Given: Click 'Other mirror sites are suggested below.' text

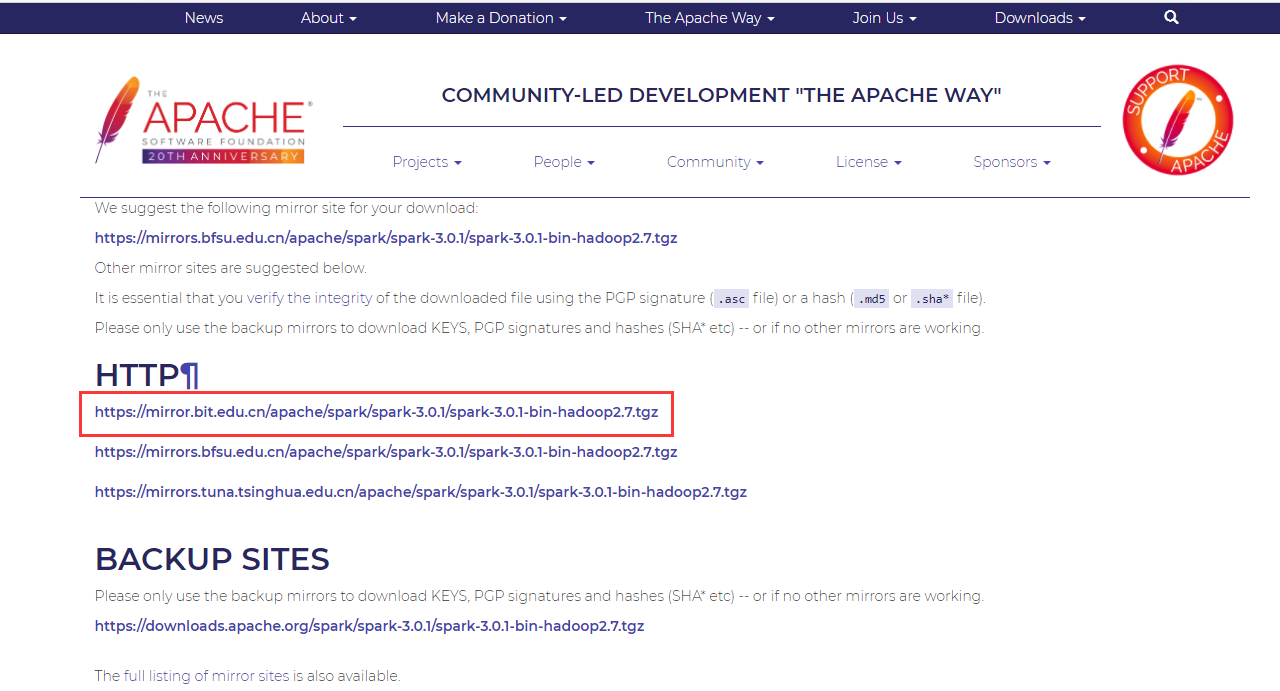Looking at the screenshot, I should (231, 268).
